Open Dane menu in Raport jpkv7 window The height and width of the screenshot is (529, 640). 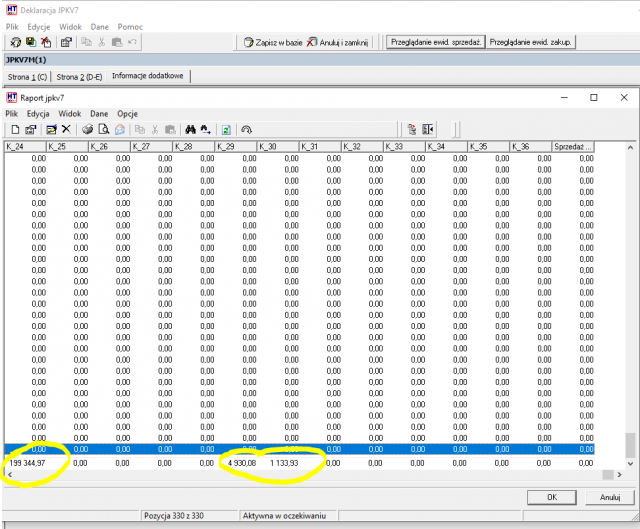point(99,113)
